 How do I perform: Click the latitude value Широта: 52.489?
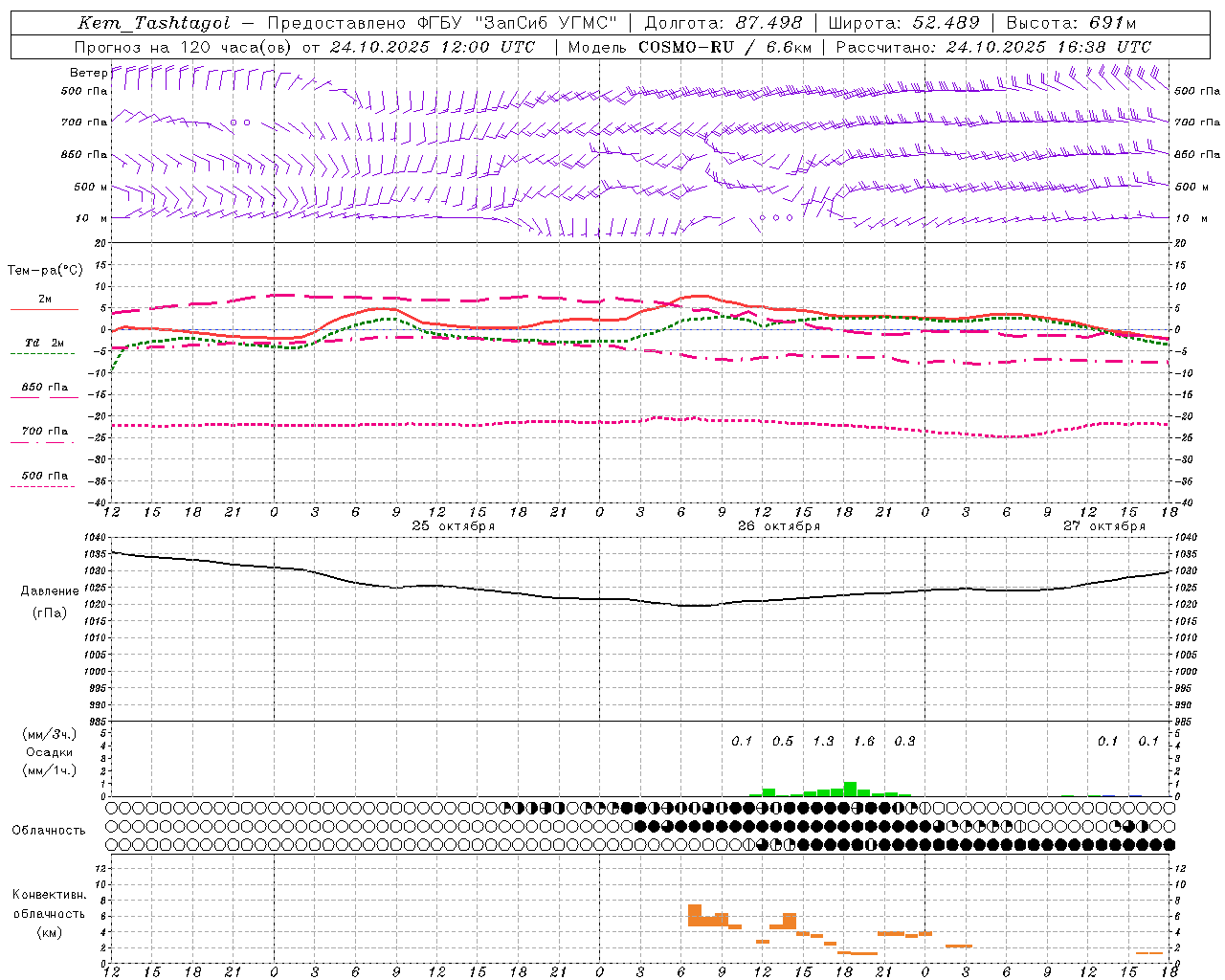pos(903,23)
